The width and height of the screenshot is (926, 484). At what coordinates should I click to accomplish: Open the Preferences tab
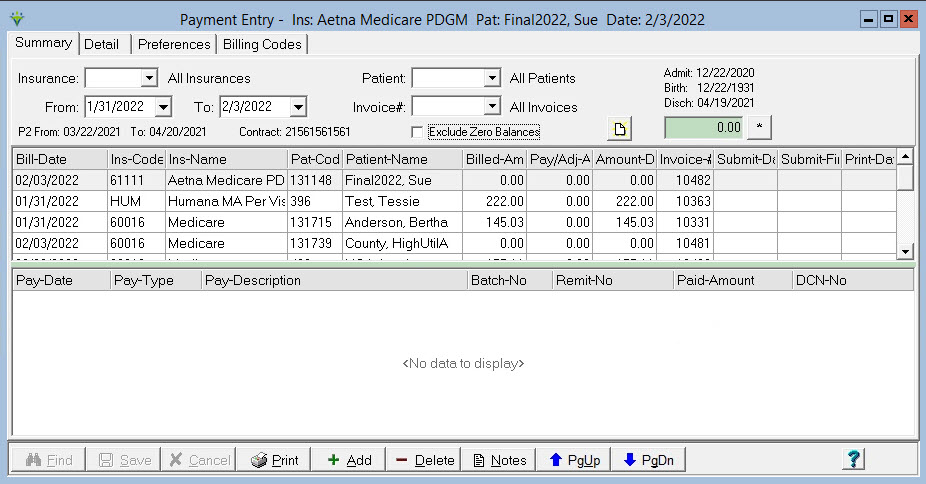click(174, 44)
